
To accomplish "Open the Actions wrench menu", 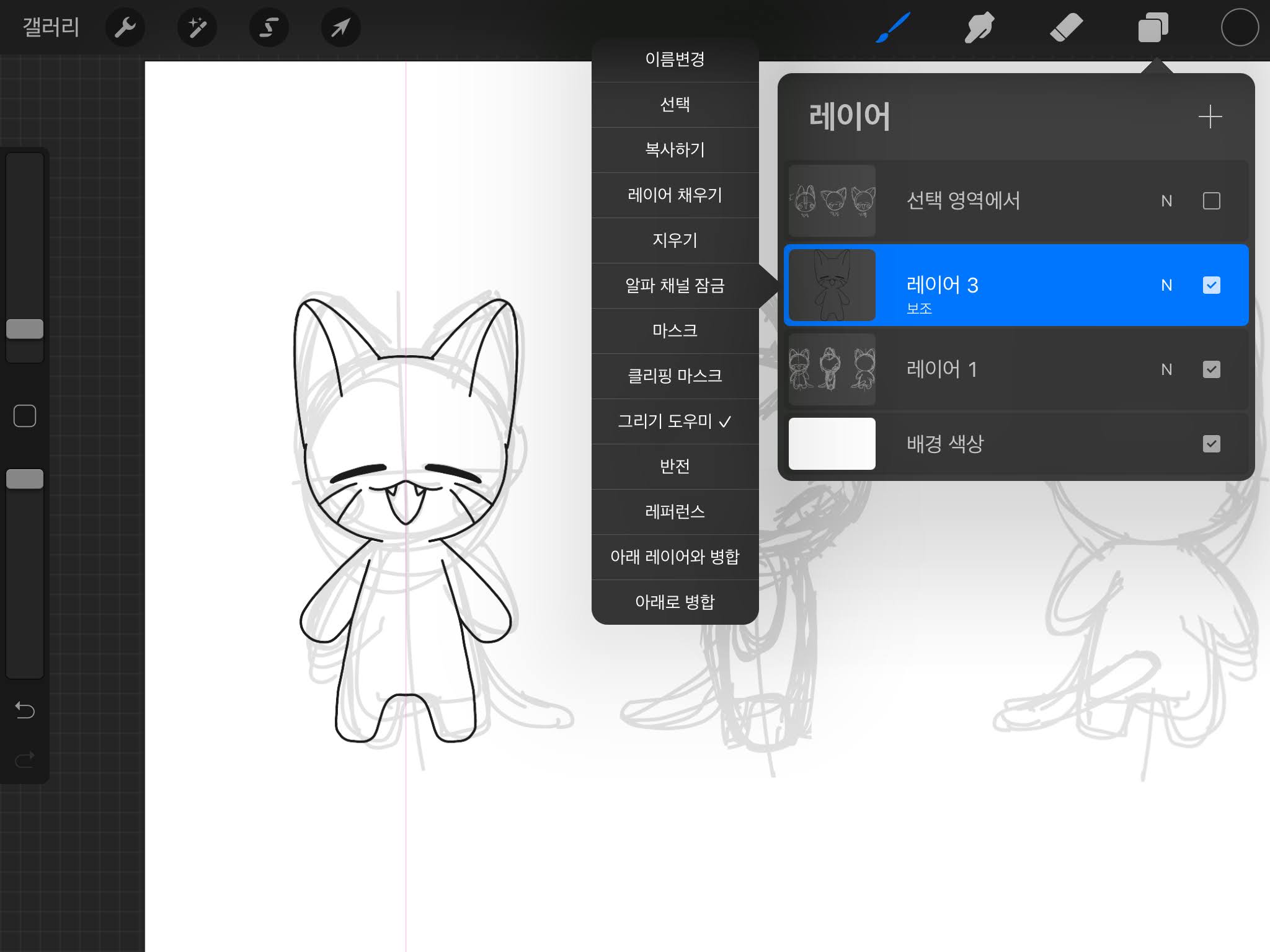I will click(125, 27).
